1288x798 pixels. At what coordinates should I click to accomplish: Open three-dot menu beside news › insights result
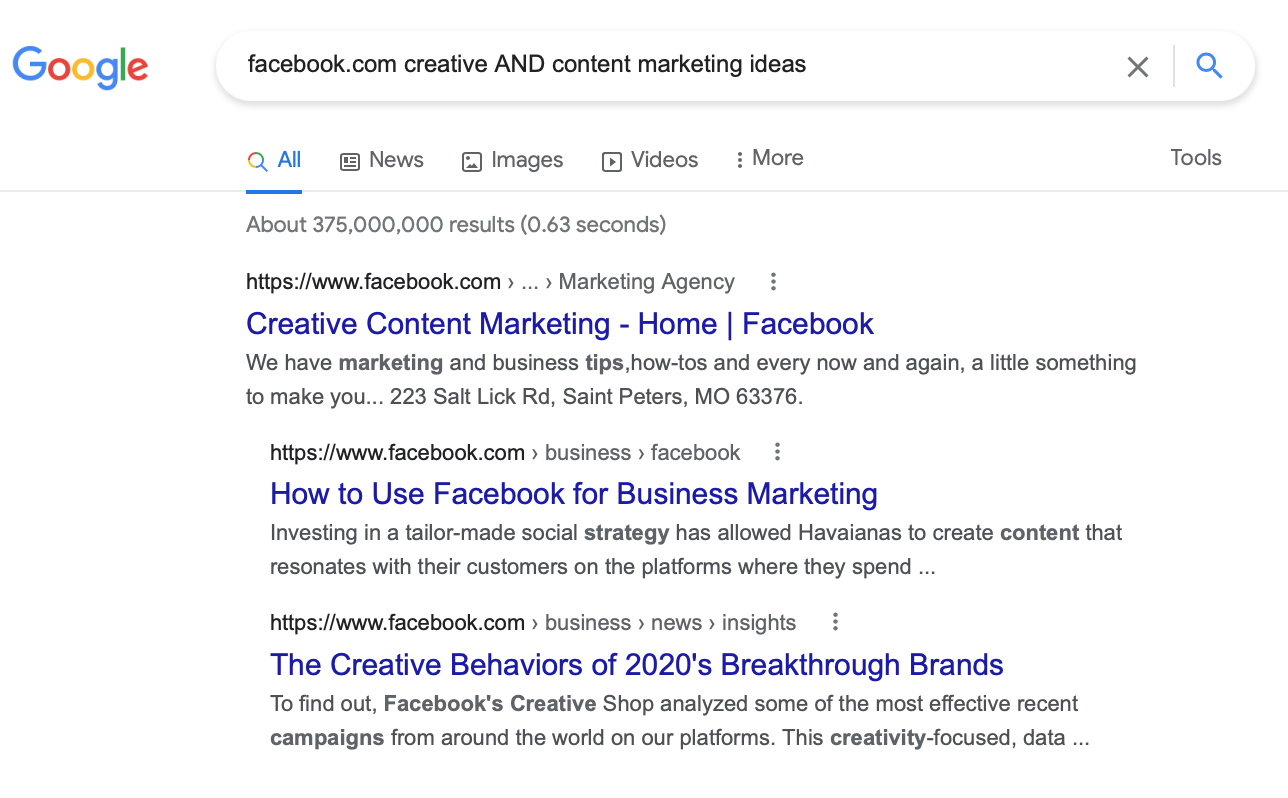(x=835, y=622)
